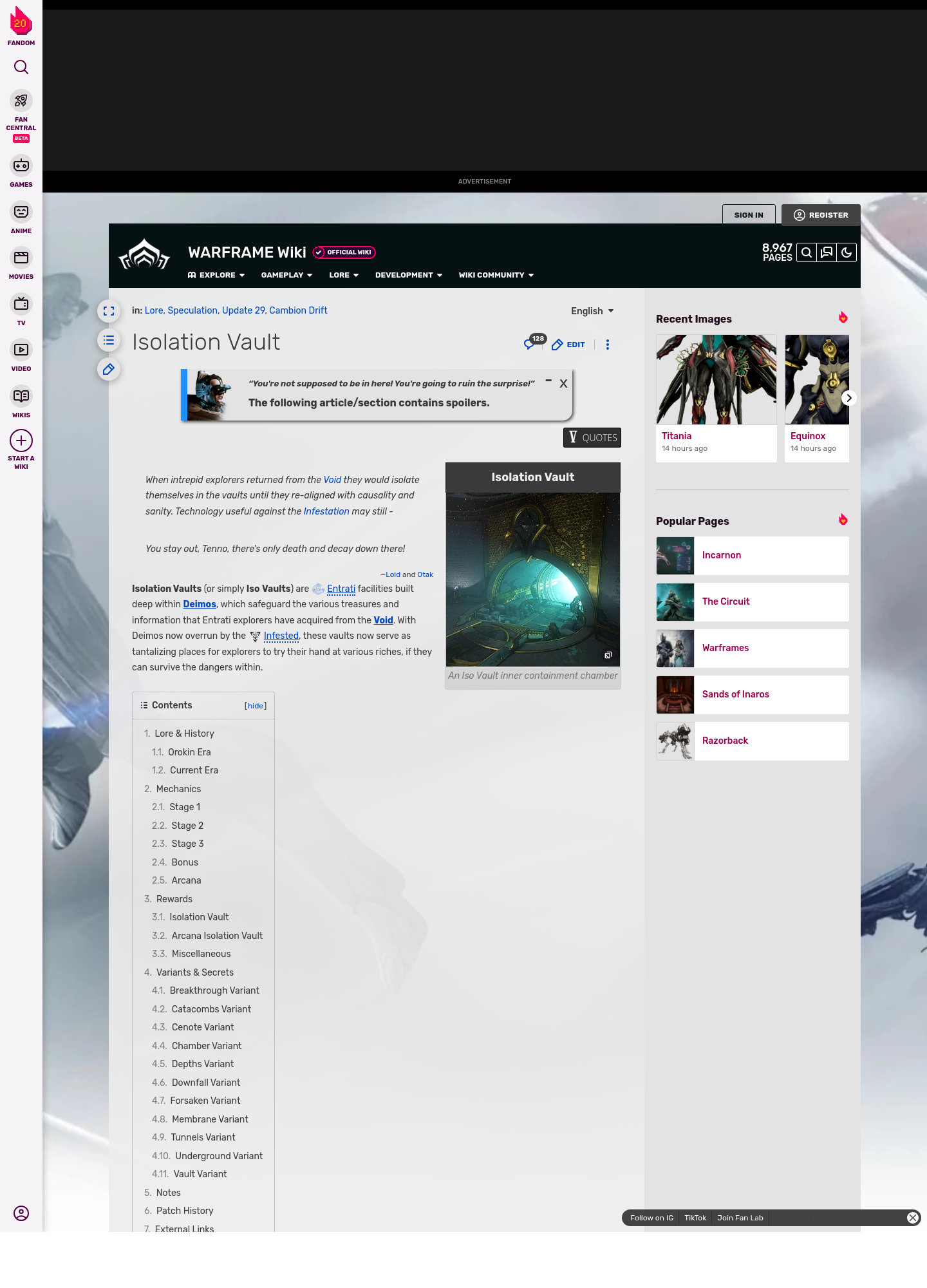Open Incarnon popular page
Viewport: 927px width, 1288px height.
753,556
